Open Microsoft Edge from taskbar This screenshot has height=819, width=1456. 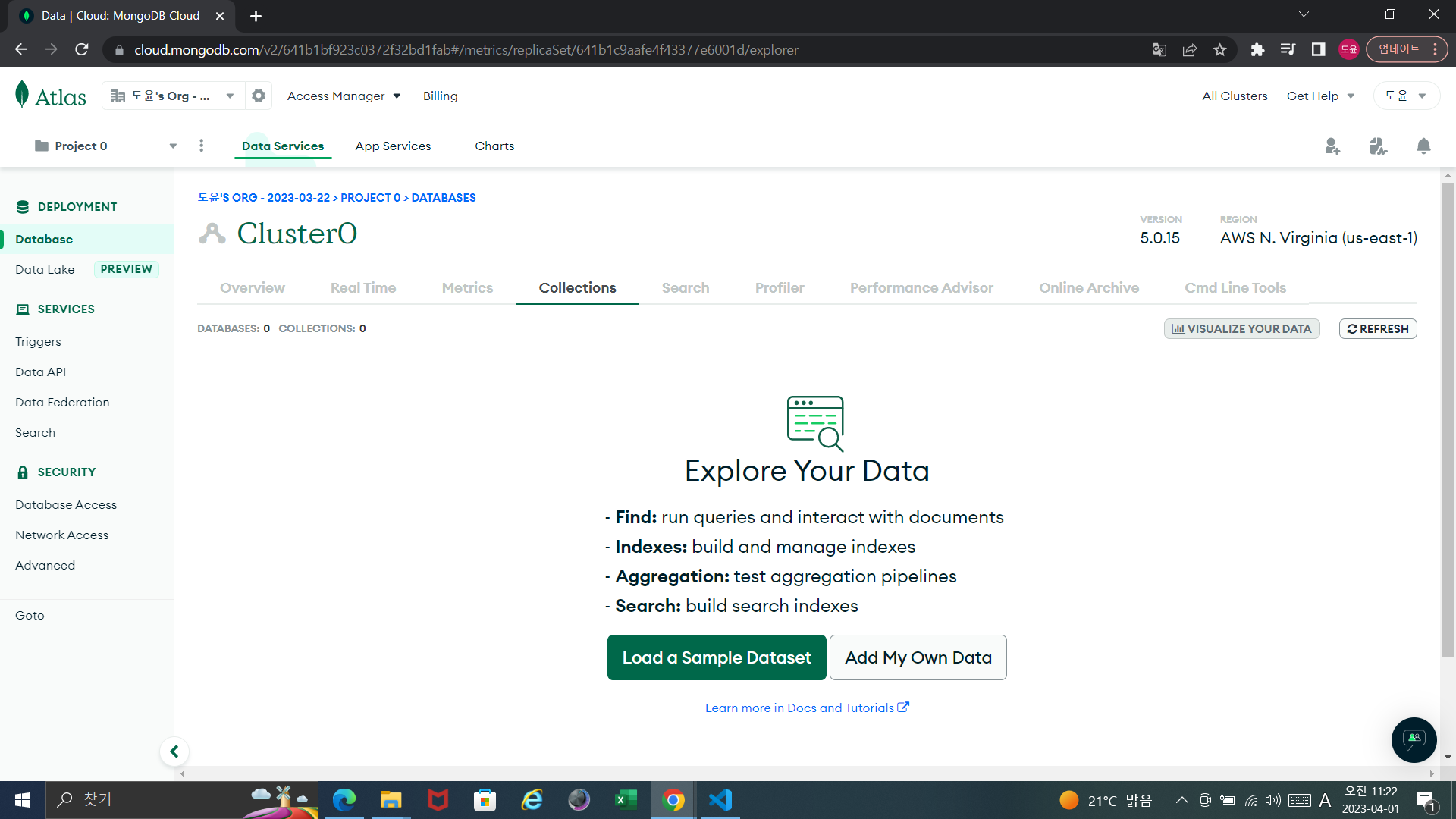point(344,800)
